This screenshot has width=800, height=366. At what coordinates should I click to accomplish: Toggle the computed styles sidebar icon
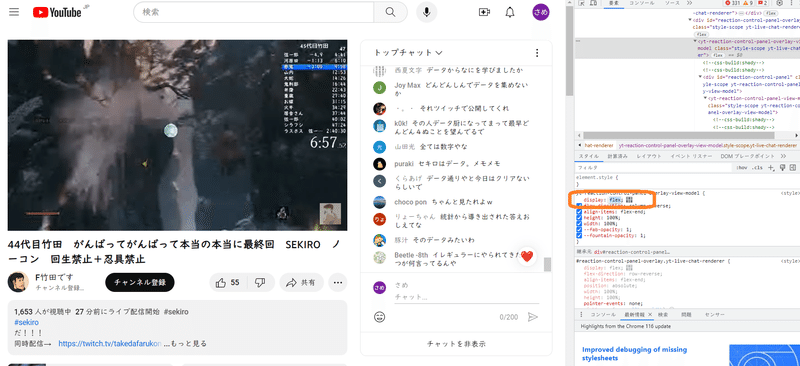pos(793,167)
